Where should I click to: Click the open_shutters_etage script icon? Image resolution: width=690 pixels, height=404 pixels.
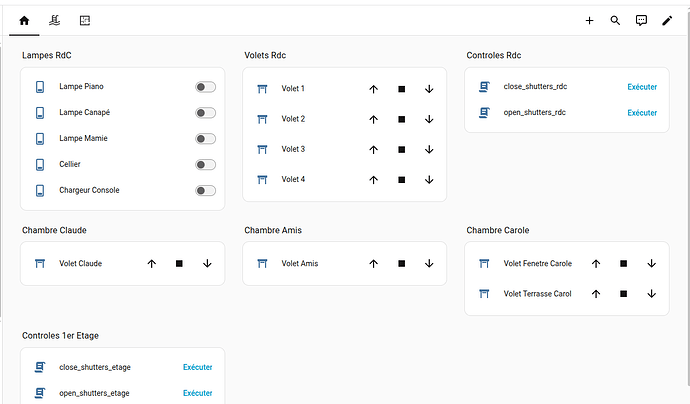coord(40,393)
